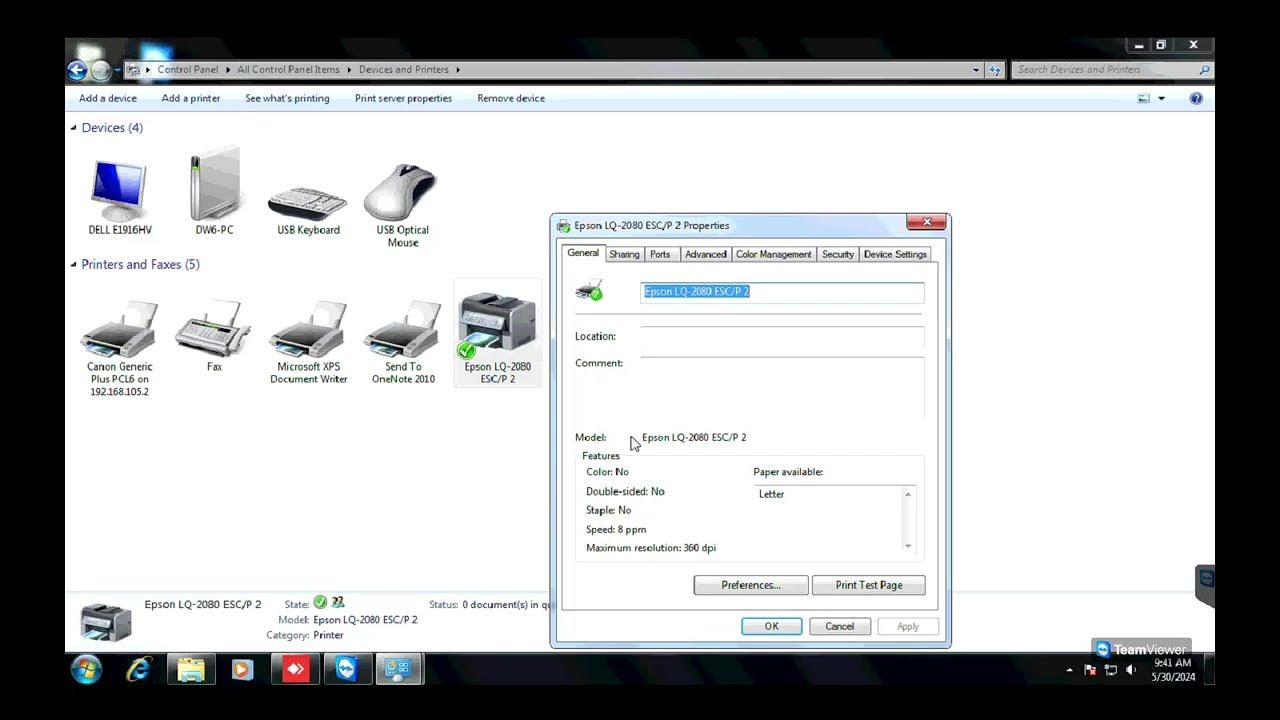
Task: Open the view options dropdown arrow
Action: [x=1161, y=98]
